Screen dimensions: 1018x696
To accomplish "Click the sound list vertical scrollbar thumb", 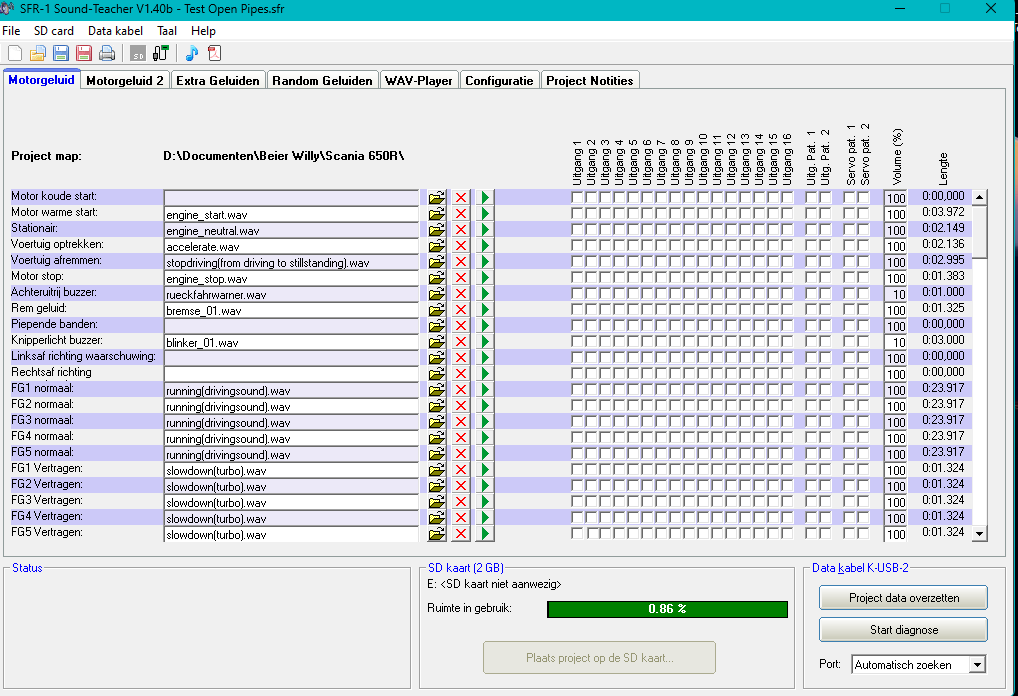I will (980, 232).
